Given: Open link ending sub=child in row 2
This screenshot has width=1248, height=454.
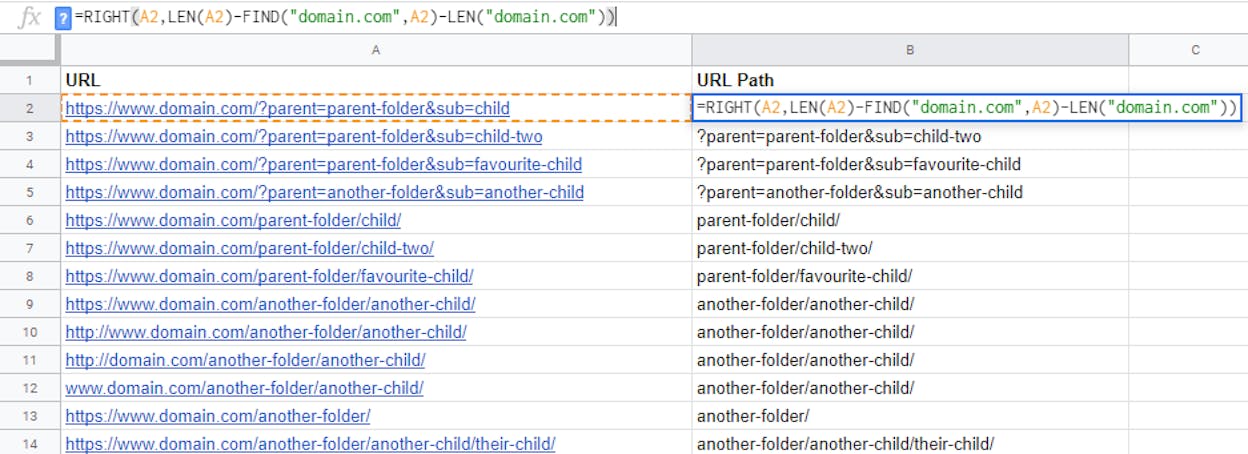Looking at the screenshot, I should point(288,108).
